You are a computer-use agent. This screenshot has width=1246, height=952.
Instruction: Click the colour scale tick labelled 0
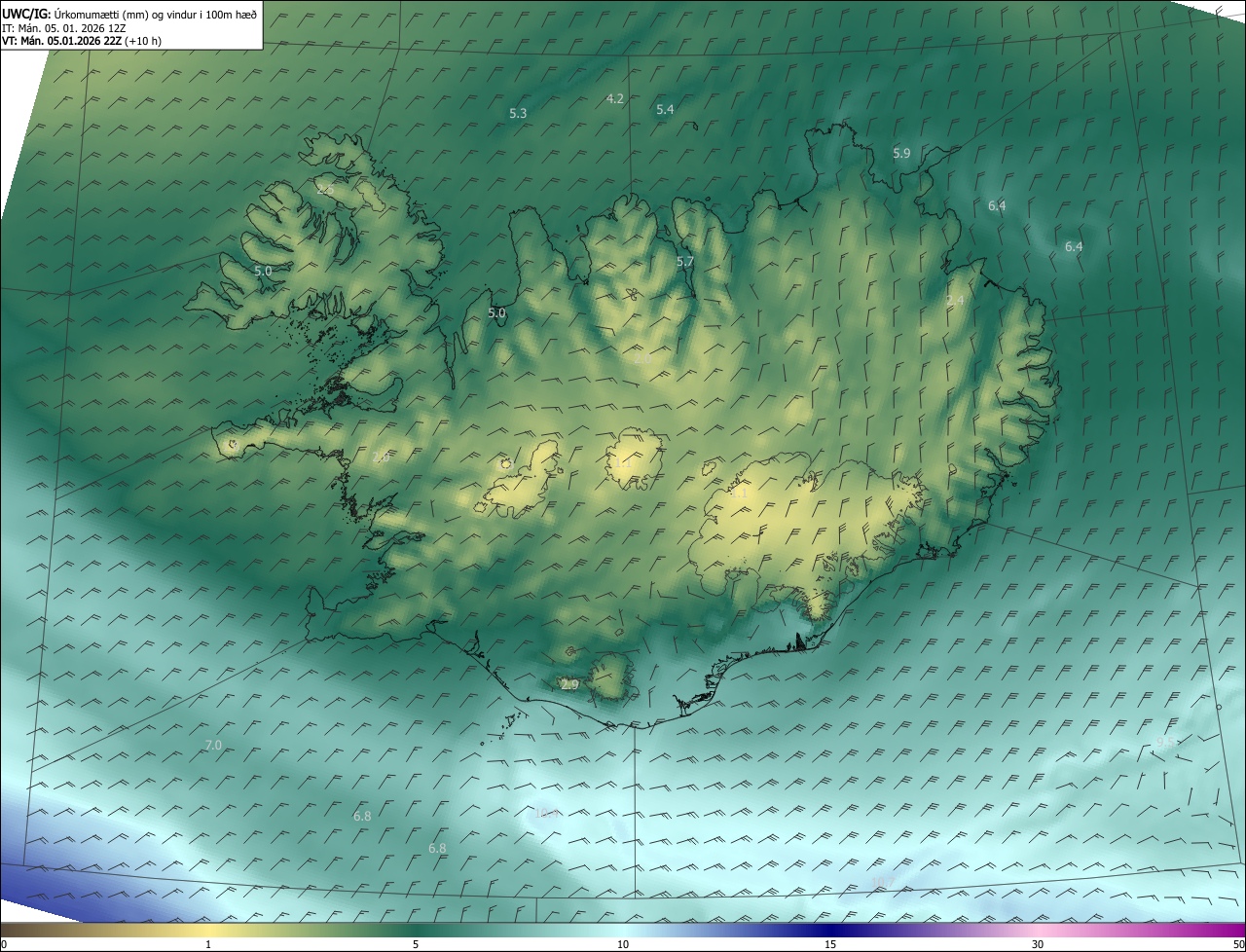4,944
